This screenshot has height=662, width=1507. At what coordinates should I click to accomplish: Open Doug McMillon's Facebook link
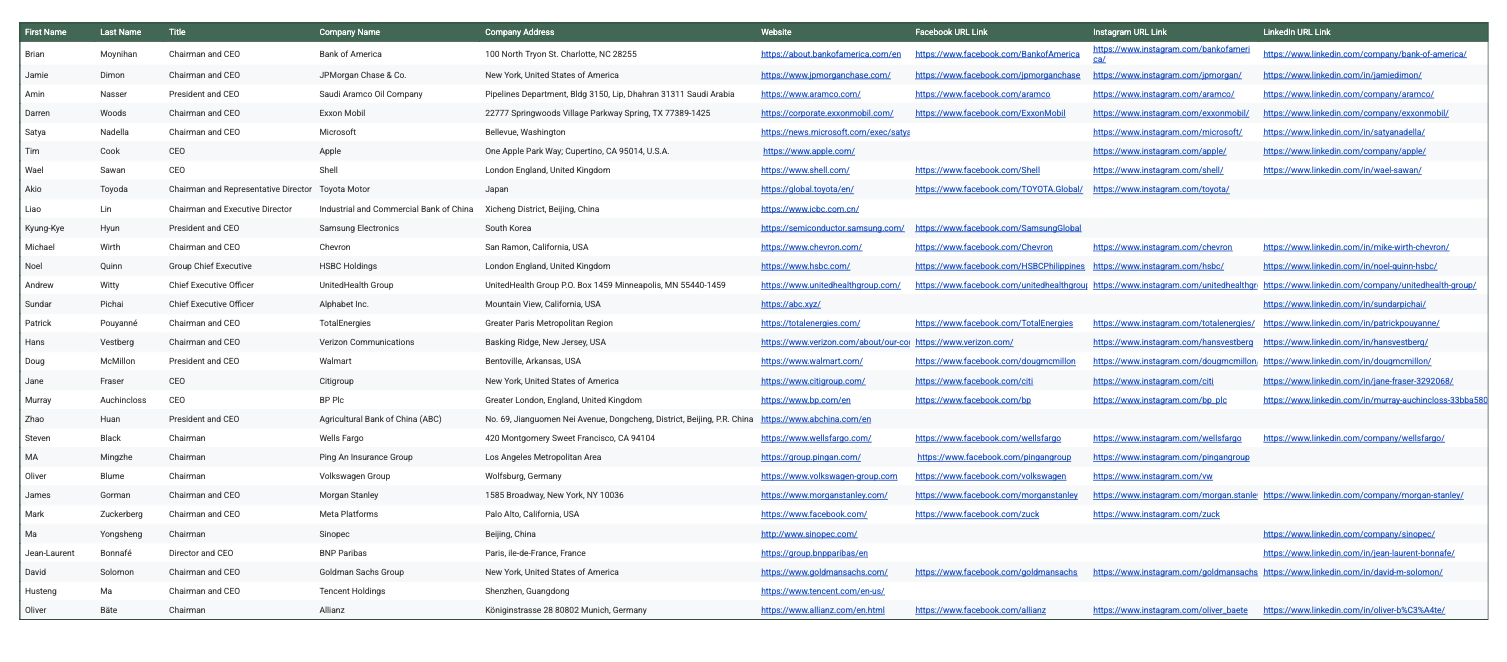click(995, 361)
